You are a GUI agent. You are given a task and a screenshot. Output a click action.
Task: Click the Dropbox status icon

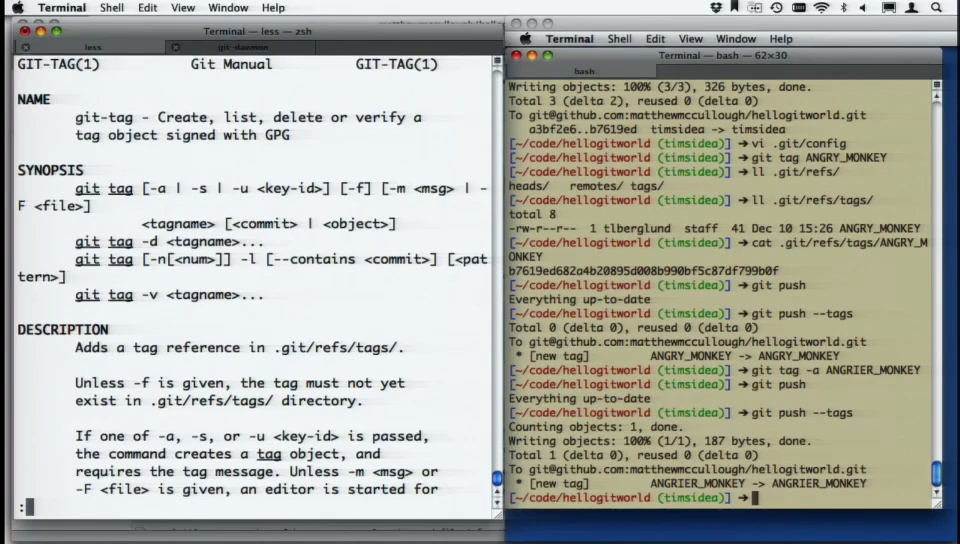716,7
